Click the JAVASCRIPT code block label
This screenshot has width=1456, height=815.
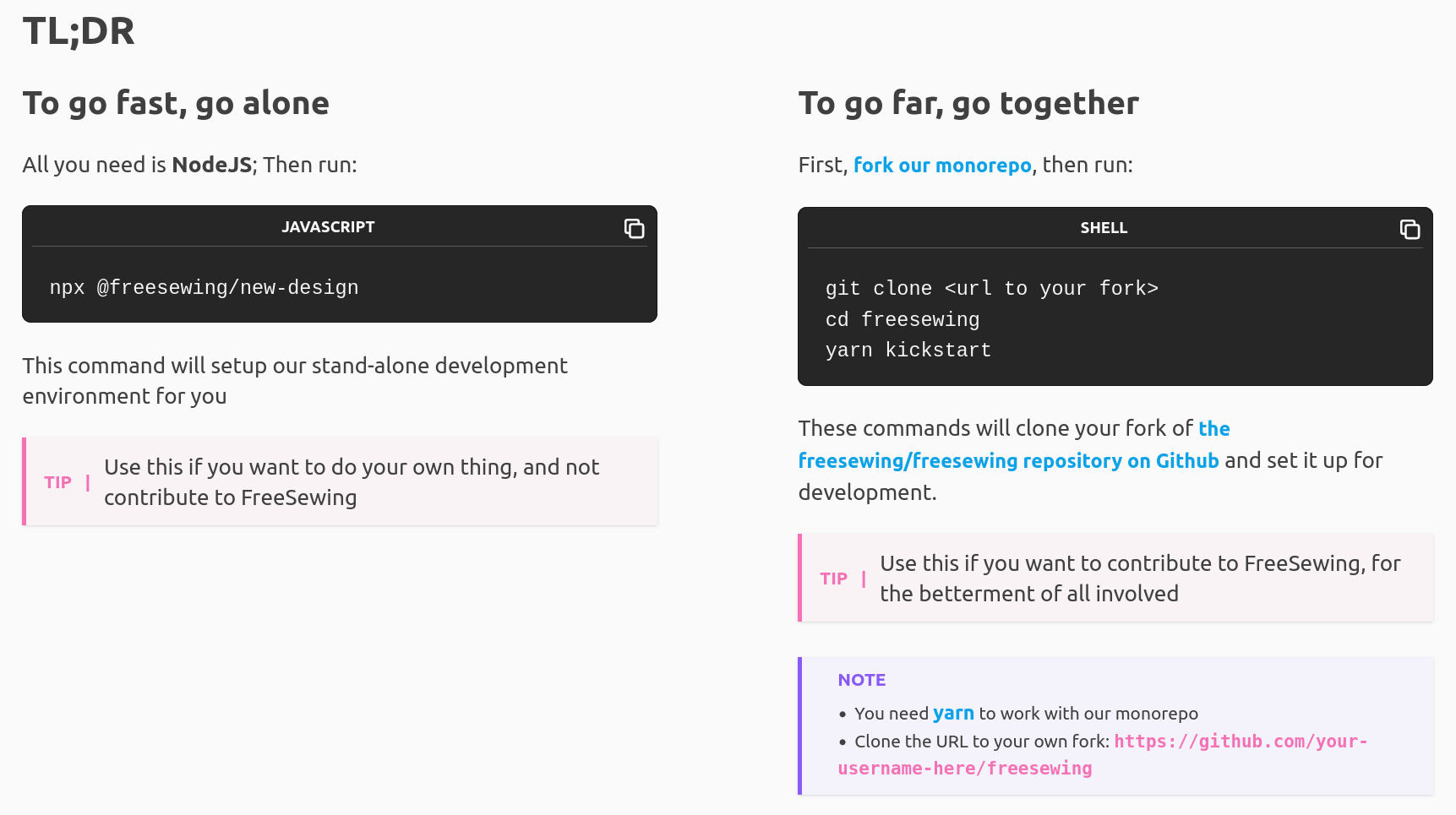point(328,226)
